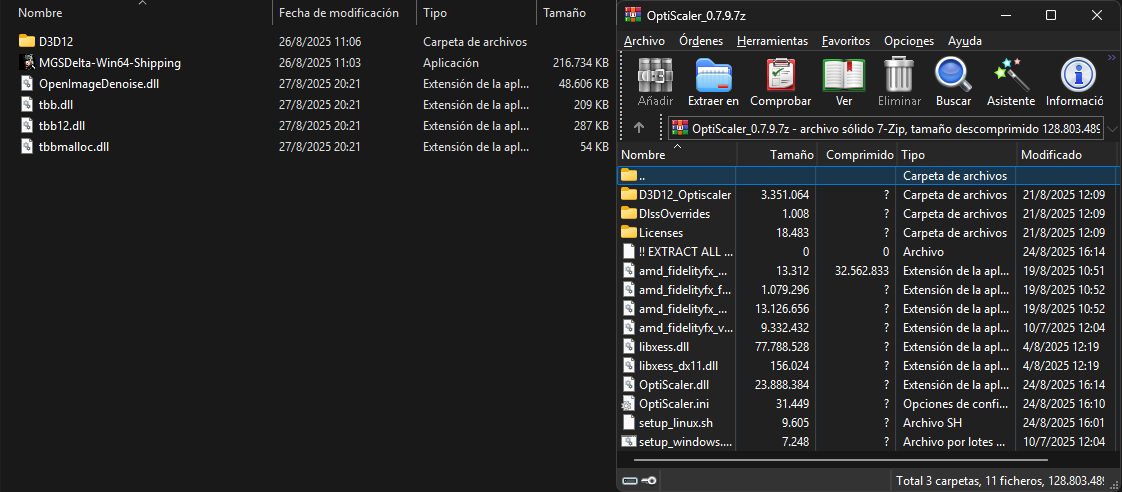1122x492 pixels.
Task: Click the Extraer en toolbar icon
Action: 713,74
